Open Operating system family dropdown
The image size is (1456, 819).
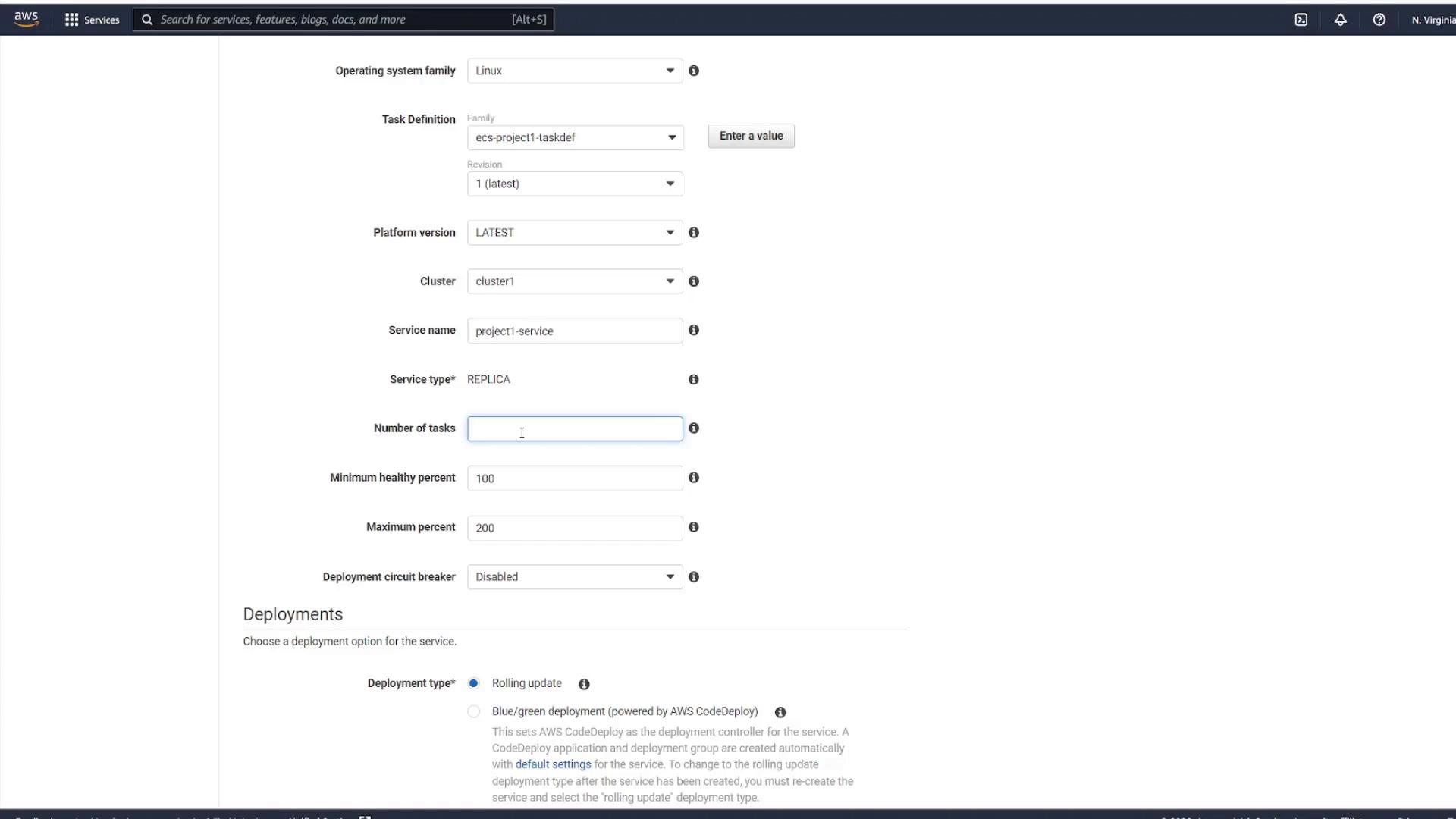click(x=575, y=71)
